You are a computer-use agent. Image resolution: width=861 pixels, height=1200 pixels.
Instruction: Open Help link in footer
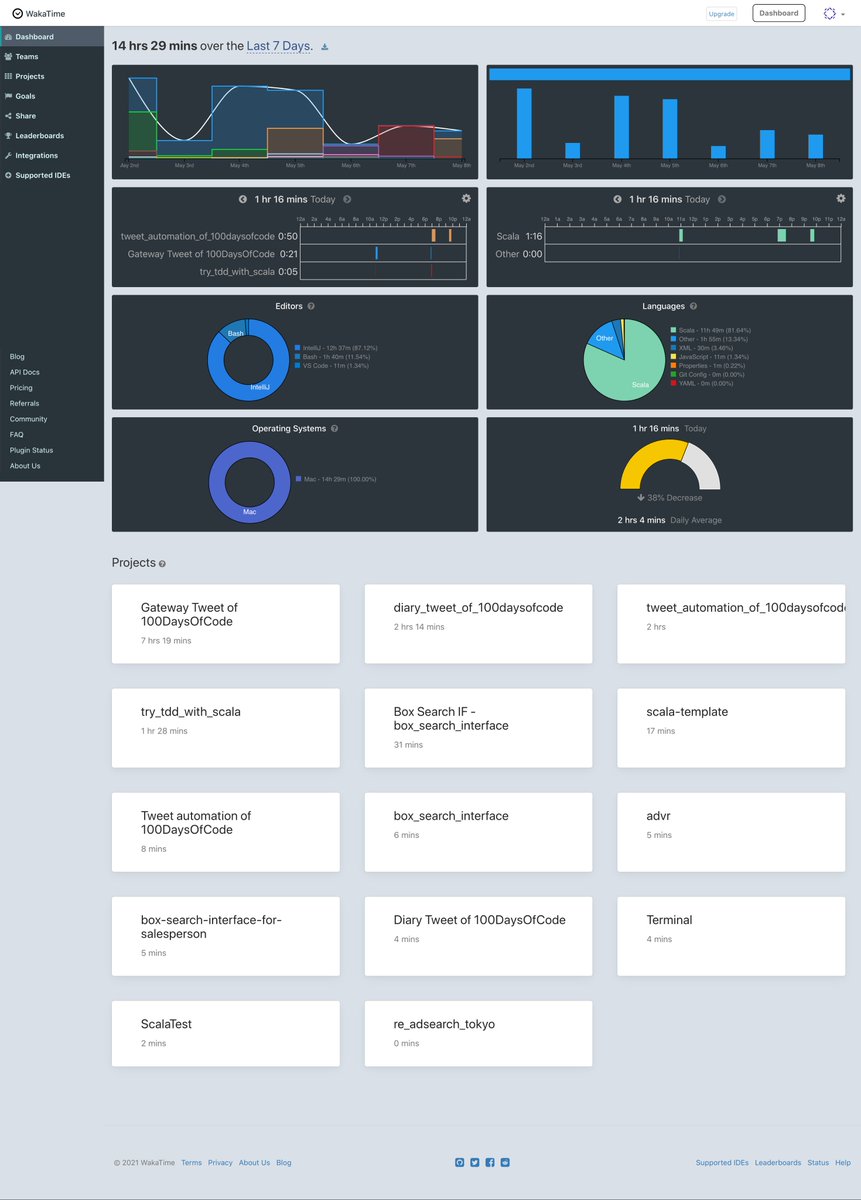coord(843,1163)
